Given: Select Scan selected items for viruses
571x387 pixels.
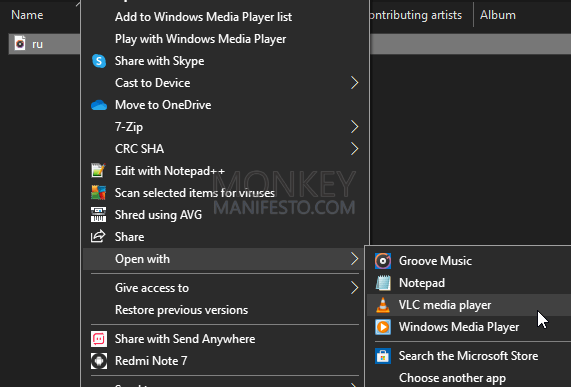Looking at the screenshot, I should click(x=195, y=193).
